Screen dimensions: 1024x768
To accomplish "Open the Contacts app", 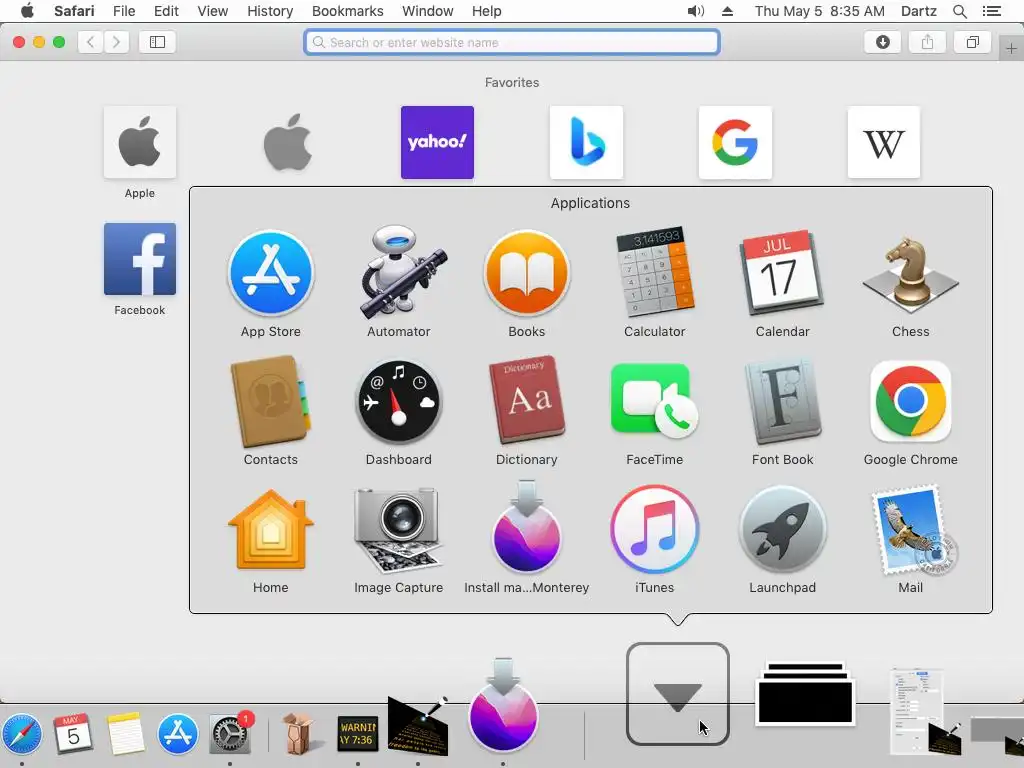I will pyautogui.click(x=270, y=401).
